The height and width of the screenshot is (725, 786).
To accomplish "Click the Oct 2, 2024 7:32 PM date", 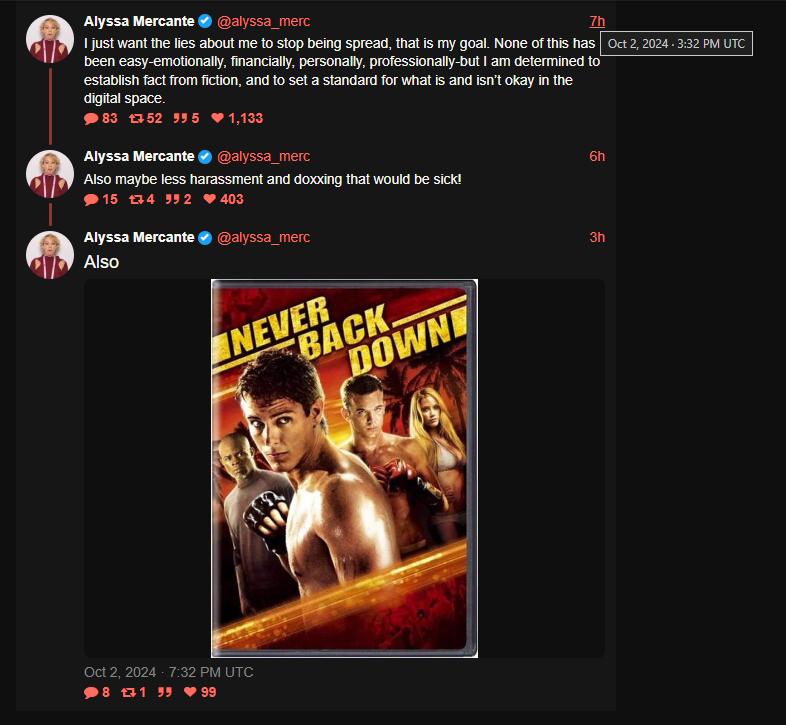I will (x=168, y=672).
